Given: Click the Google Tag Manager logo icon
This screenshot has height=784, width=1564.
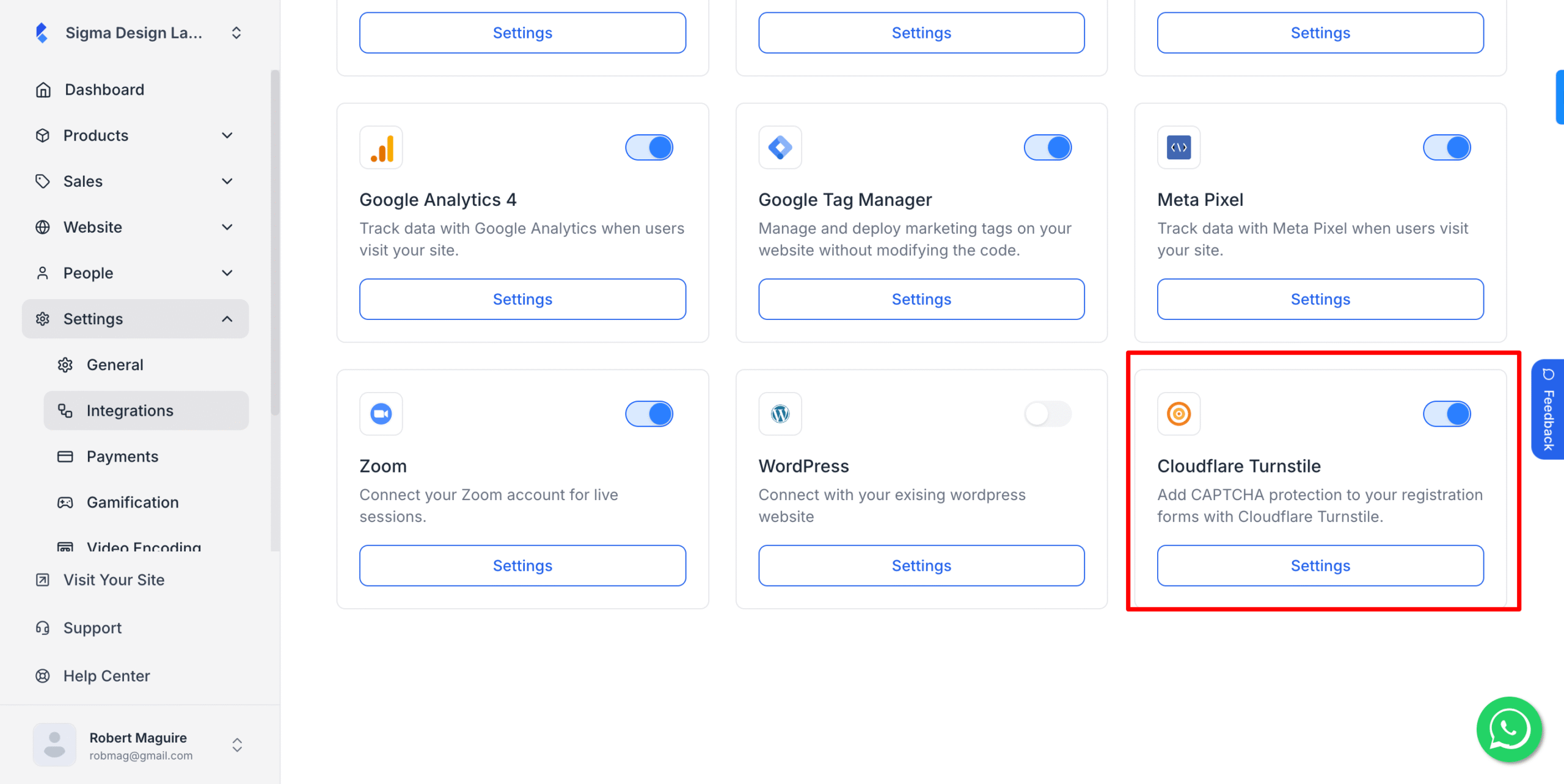Looking at the screenshot, I should 780,148.
